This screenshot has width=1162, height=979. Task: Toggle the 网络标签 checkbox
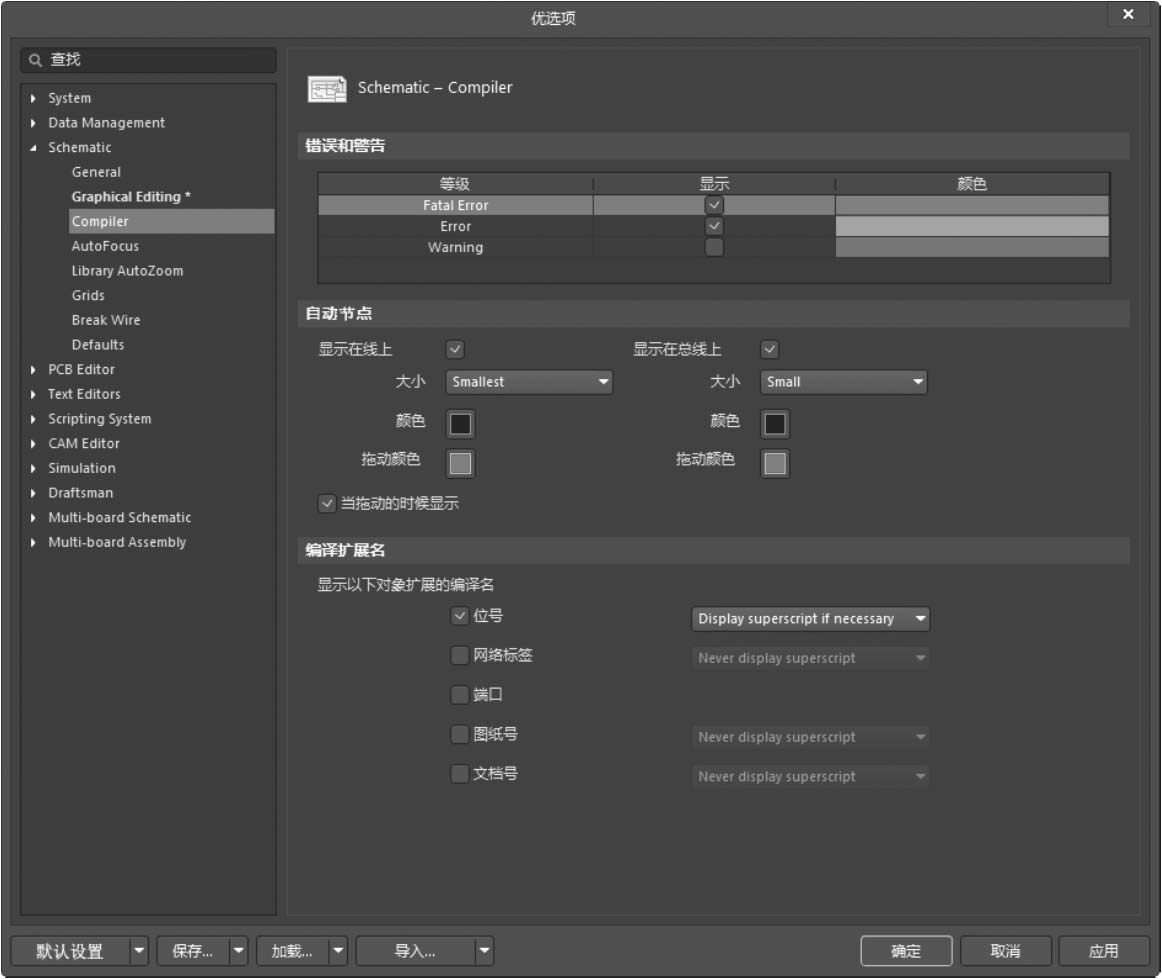click(460, 656)
